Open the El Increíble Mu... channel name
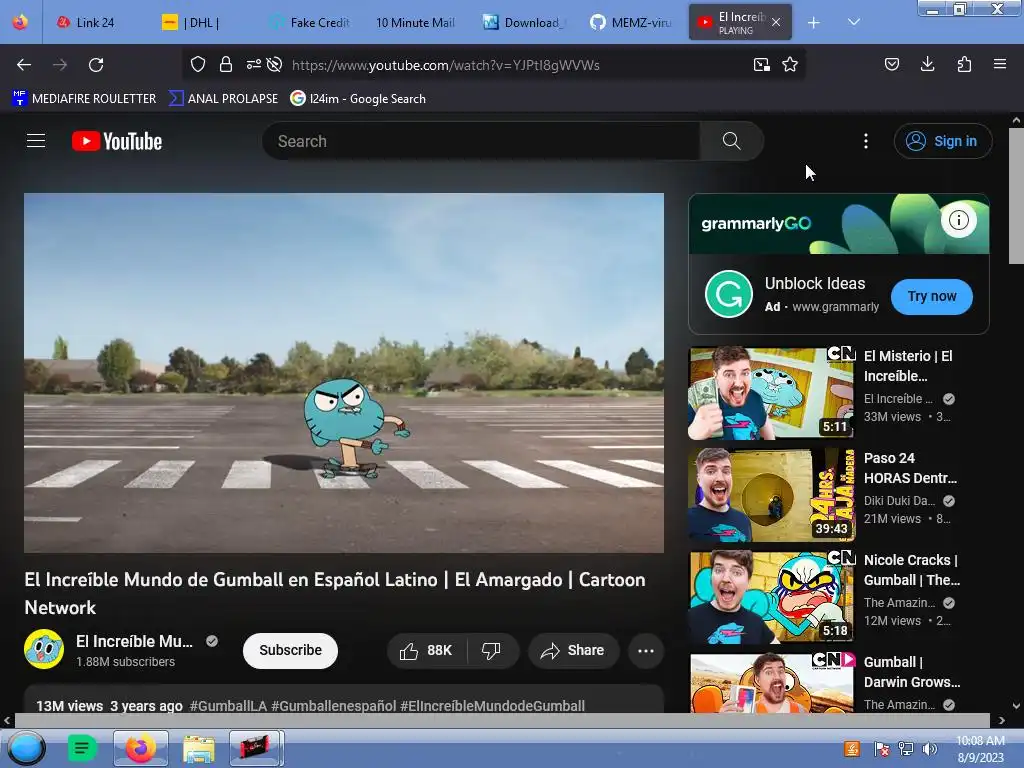 (135, 641)
